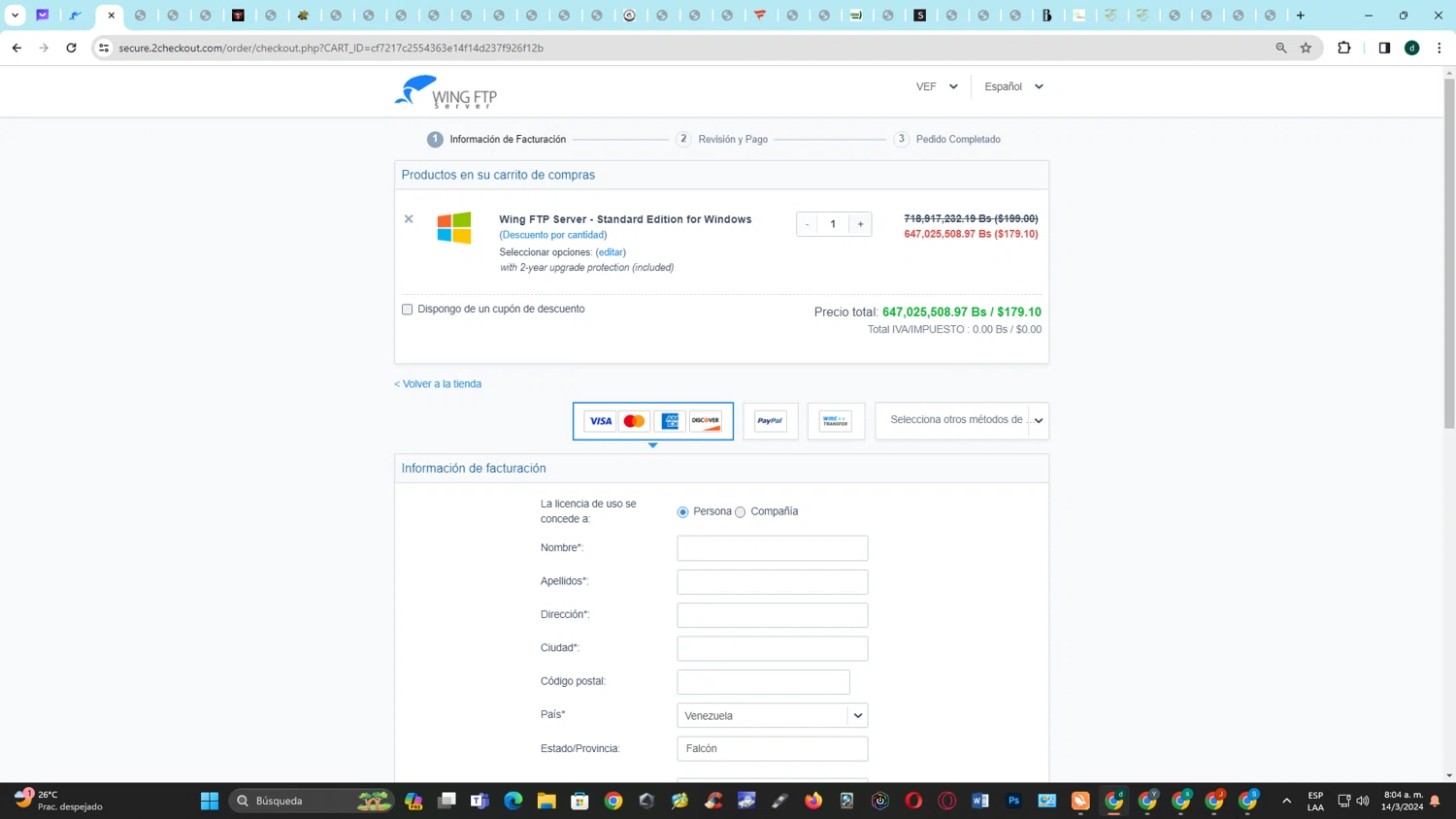
Task: Open the notifications bell icon
Action: click(1435, 801)
